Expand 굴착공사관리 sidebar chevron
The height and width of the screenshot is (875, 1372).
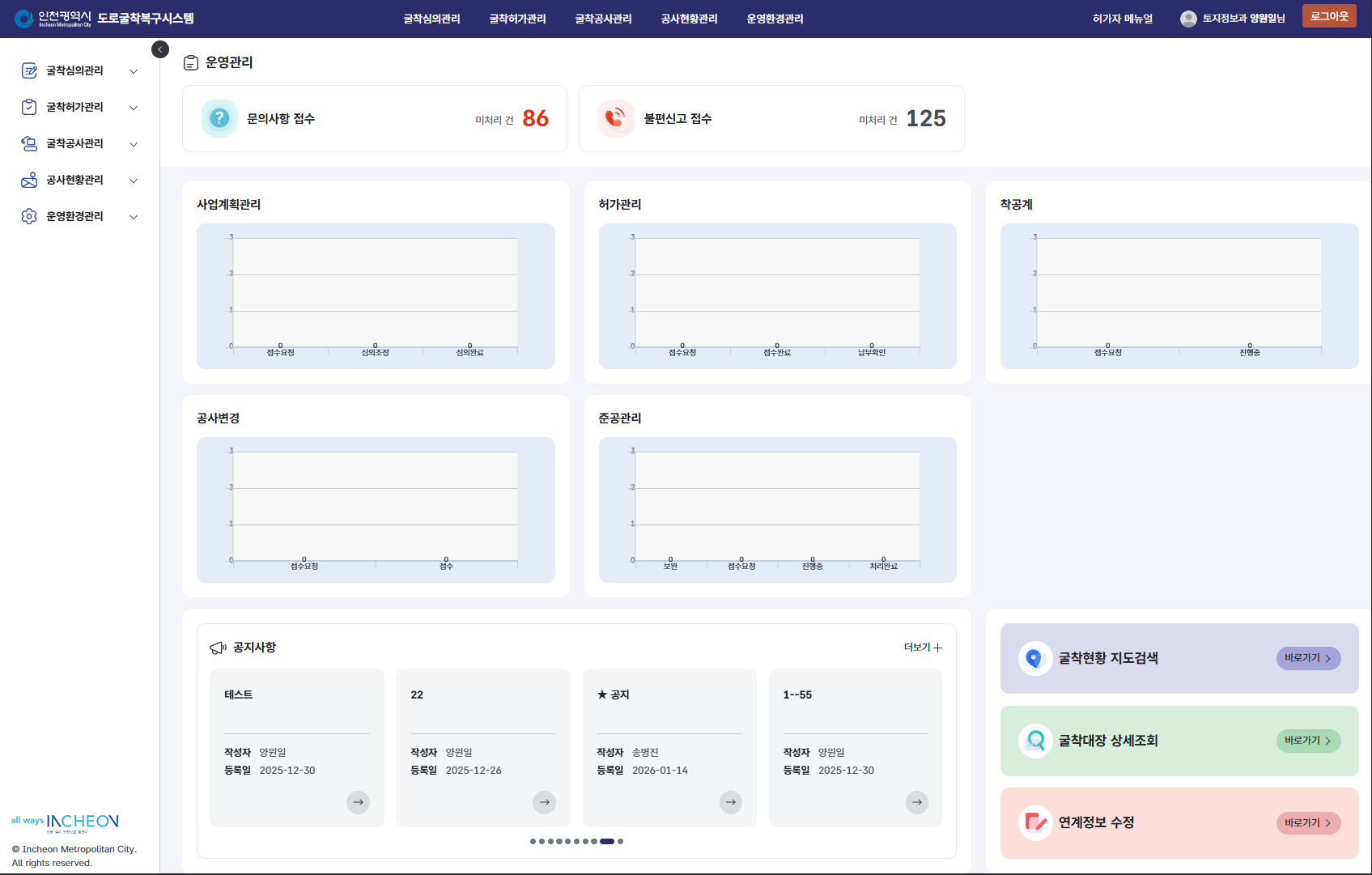[x=134, y=144]
